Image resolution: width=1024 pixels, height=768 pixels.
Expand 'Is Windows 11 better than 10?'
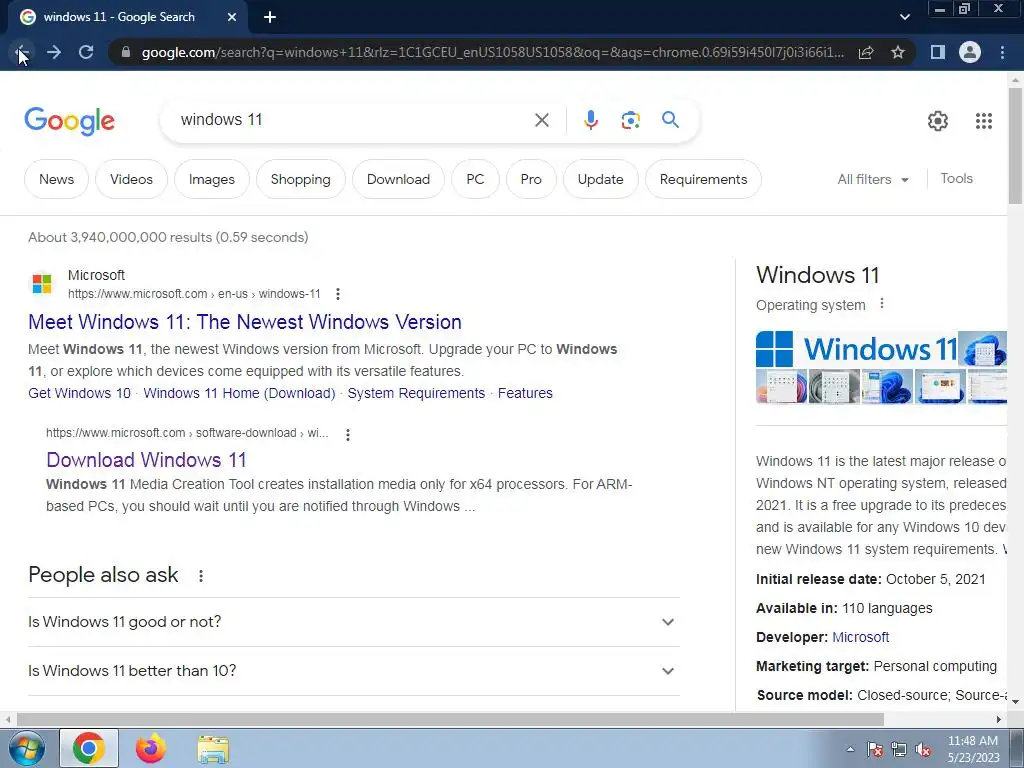click(353, 671)
